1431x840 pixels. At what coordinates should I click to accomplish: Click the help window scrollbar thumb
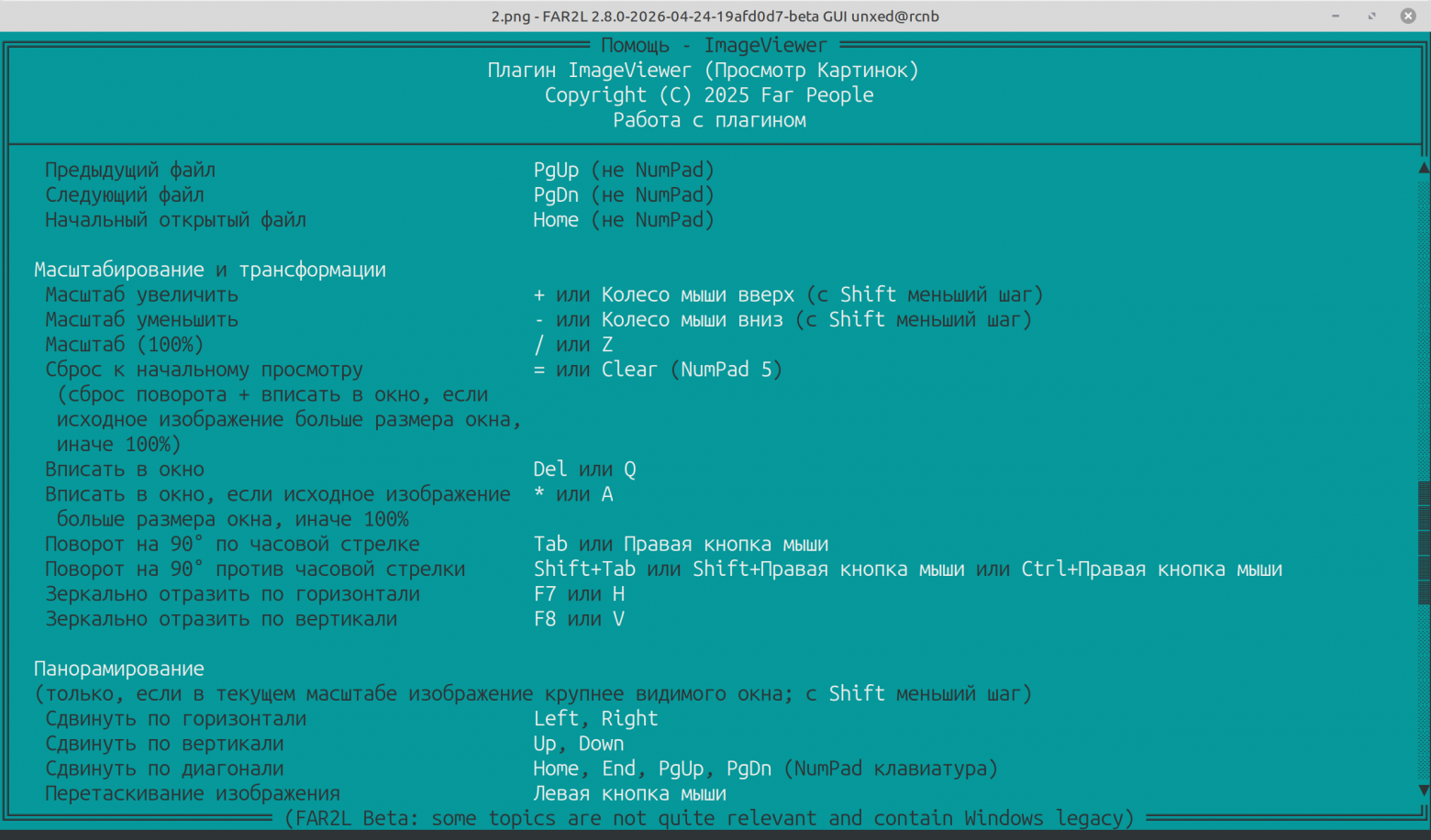tap(1424, 543)
